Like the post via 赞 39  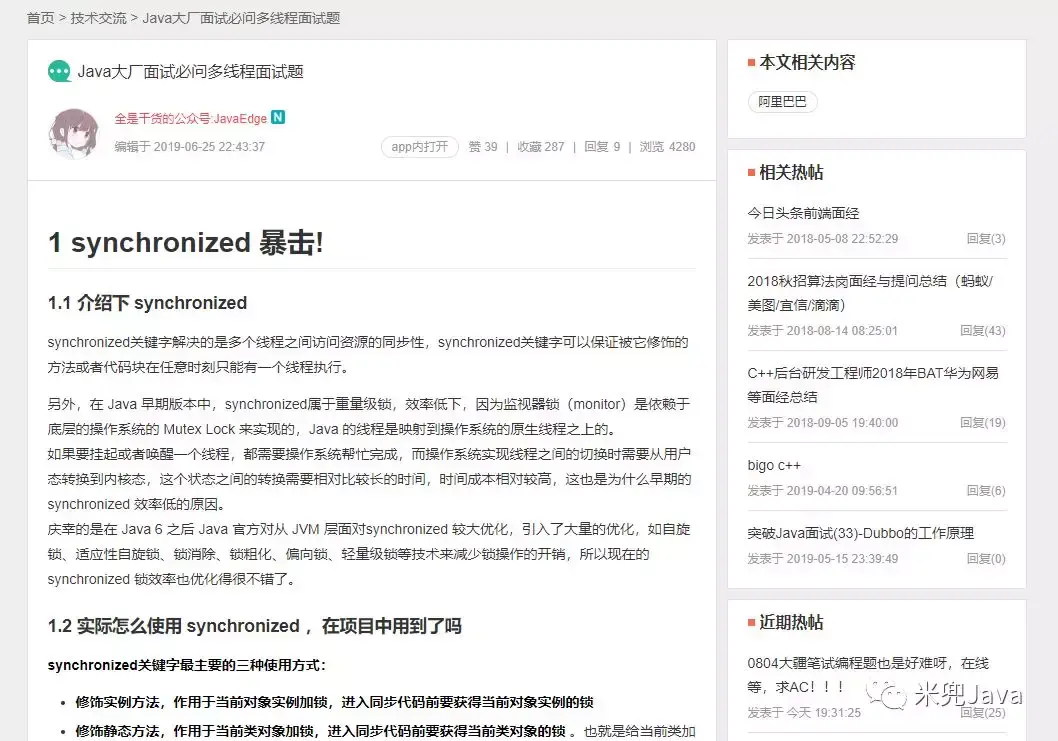pyautogui.click(x=483, y=146)
